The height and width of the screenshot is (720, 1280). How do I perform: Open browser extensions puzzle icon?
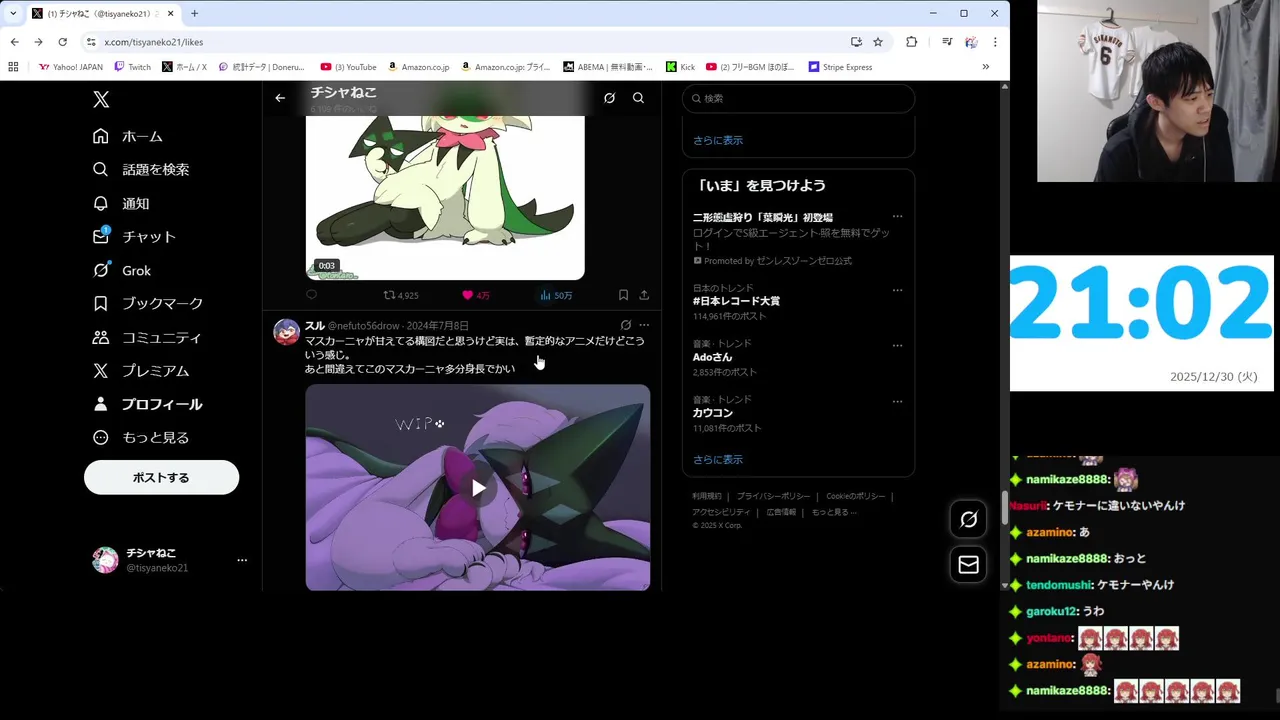point(911,42)
